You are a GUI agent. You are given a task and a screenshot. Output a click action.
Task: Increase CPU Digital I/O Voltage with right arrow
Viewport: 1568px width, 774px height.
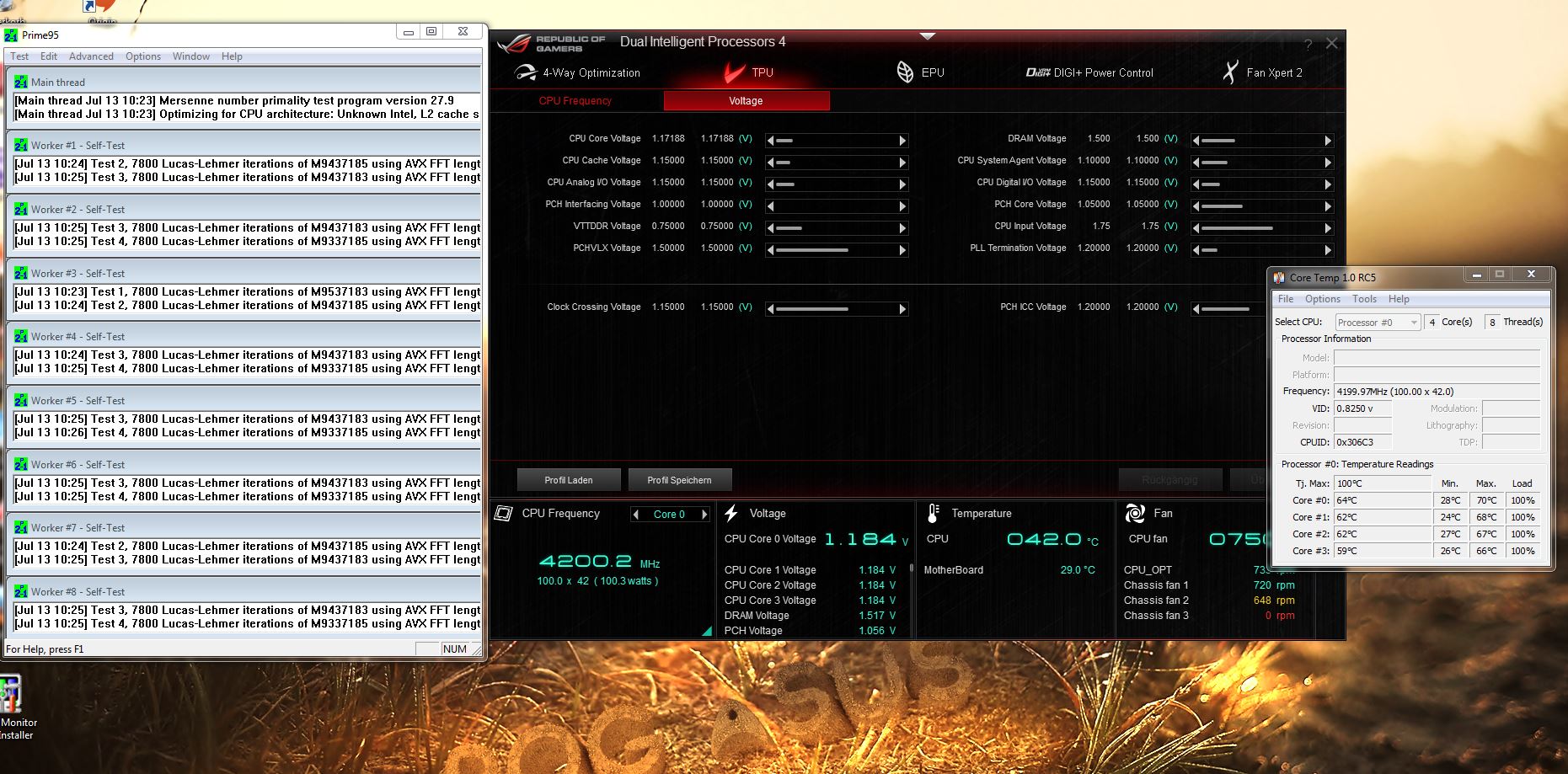point(1328,184)
